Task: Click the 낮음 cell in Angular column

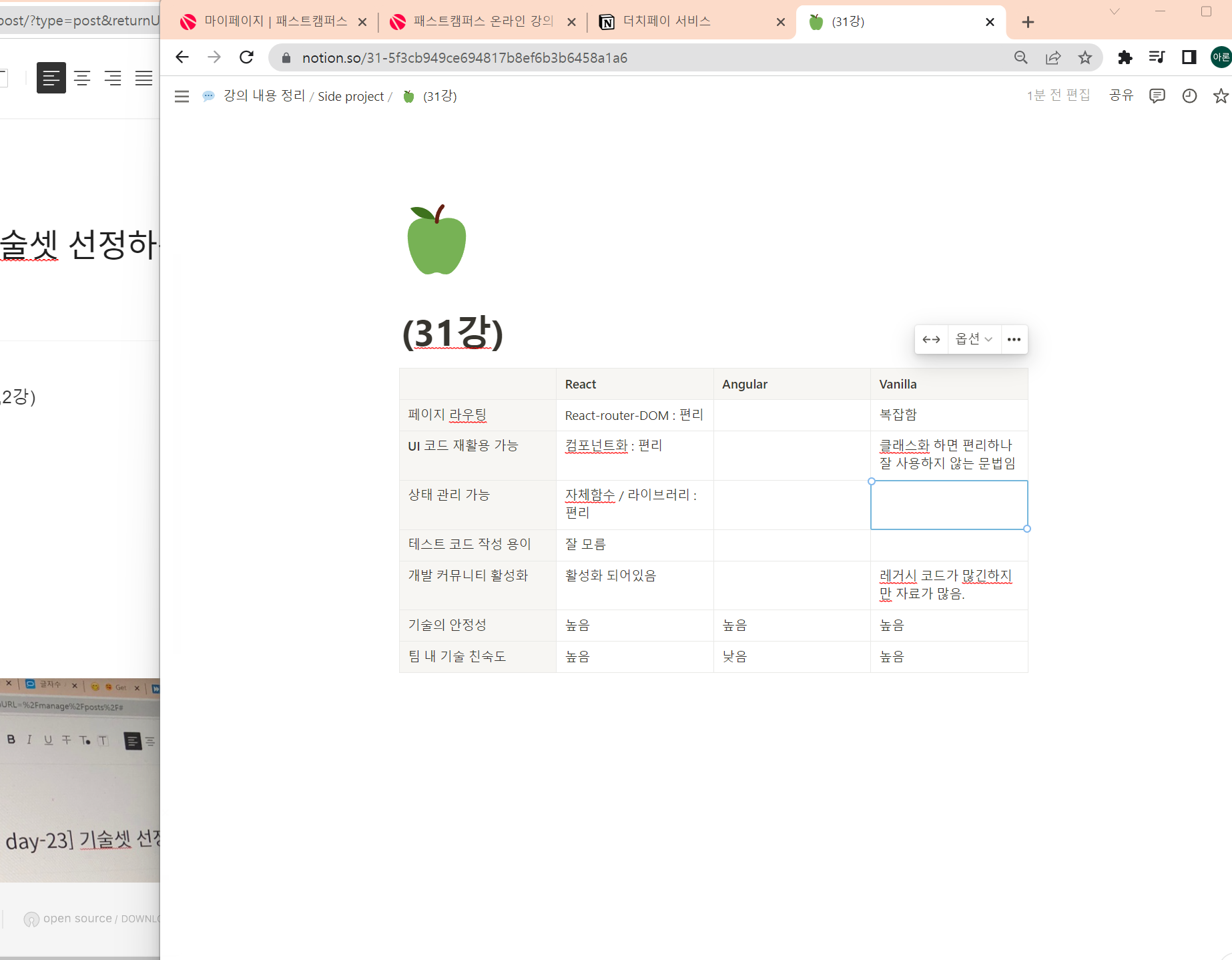Action: click(x=792, y=657)
